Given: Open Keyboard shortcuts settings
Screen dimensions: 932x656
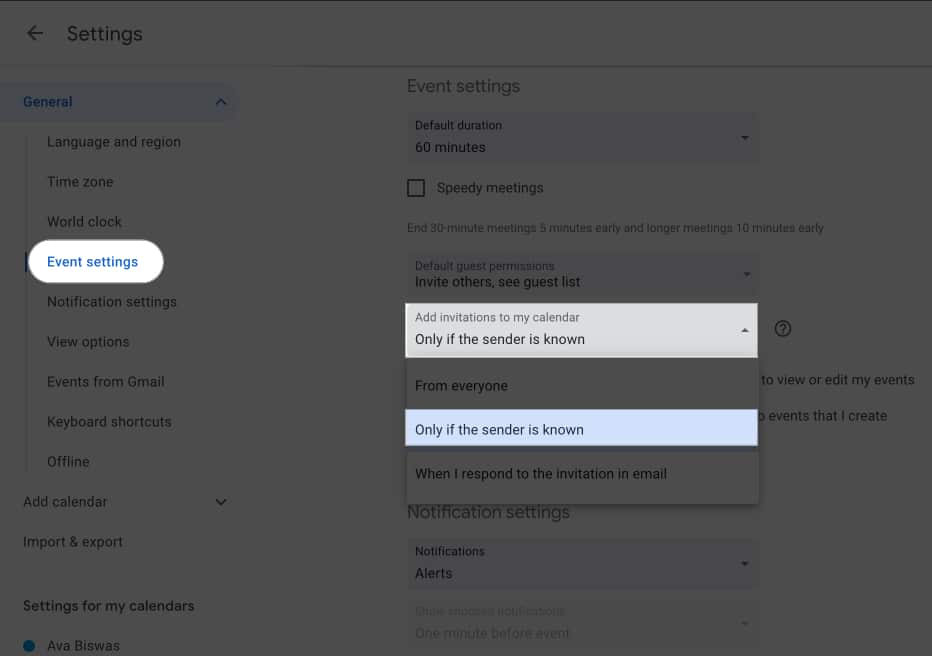Looking at the screenshot, I should 109,421.
